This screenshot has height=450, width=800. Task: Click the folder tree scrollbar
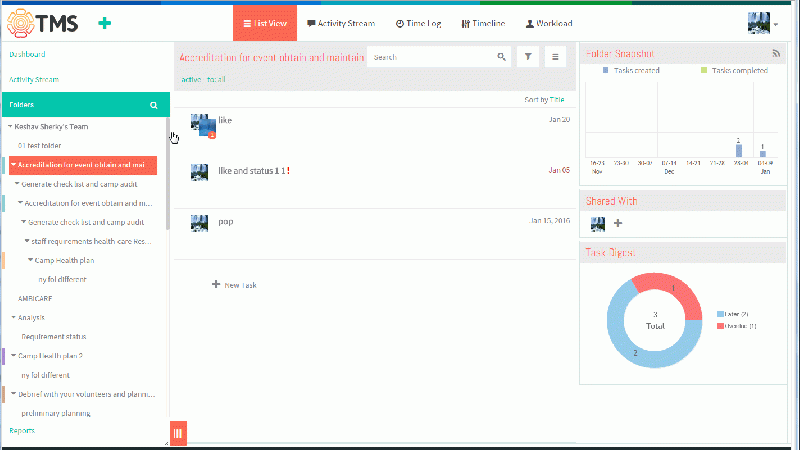click(x=168, y=173)
